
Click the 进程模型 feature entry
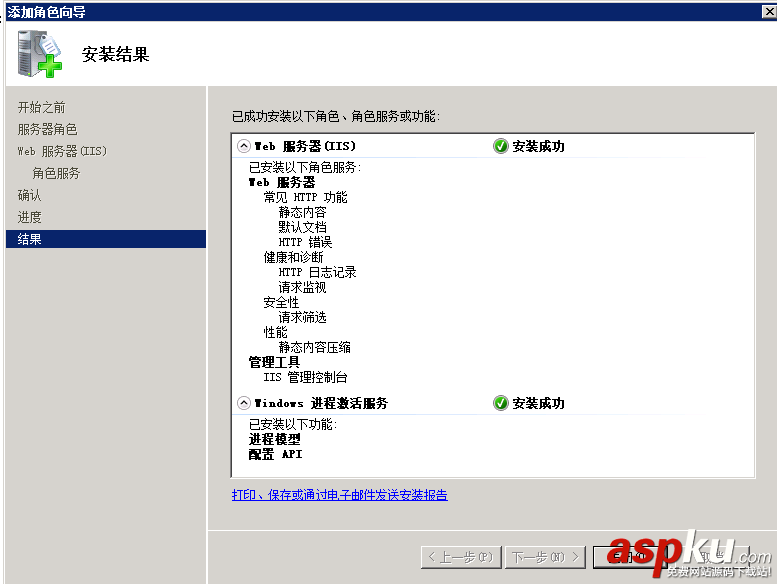coord(275,439)
